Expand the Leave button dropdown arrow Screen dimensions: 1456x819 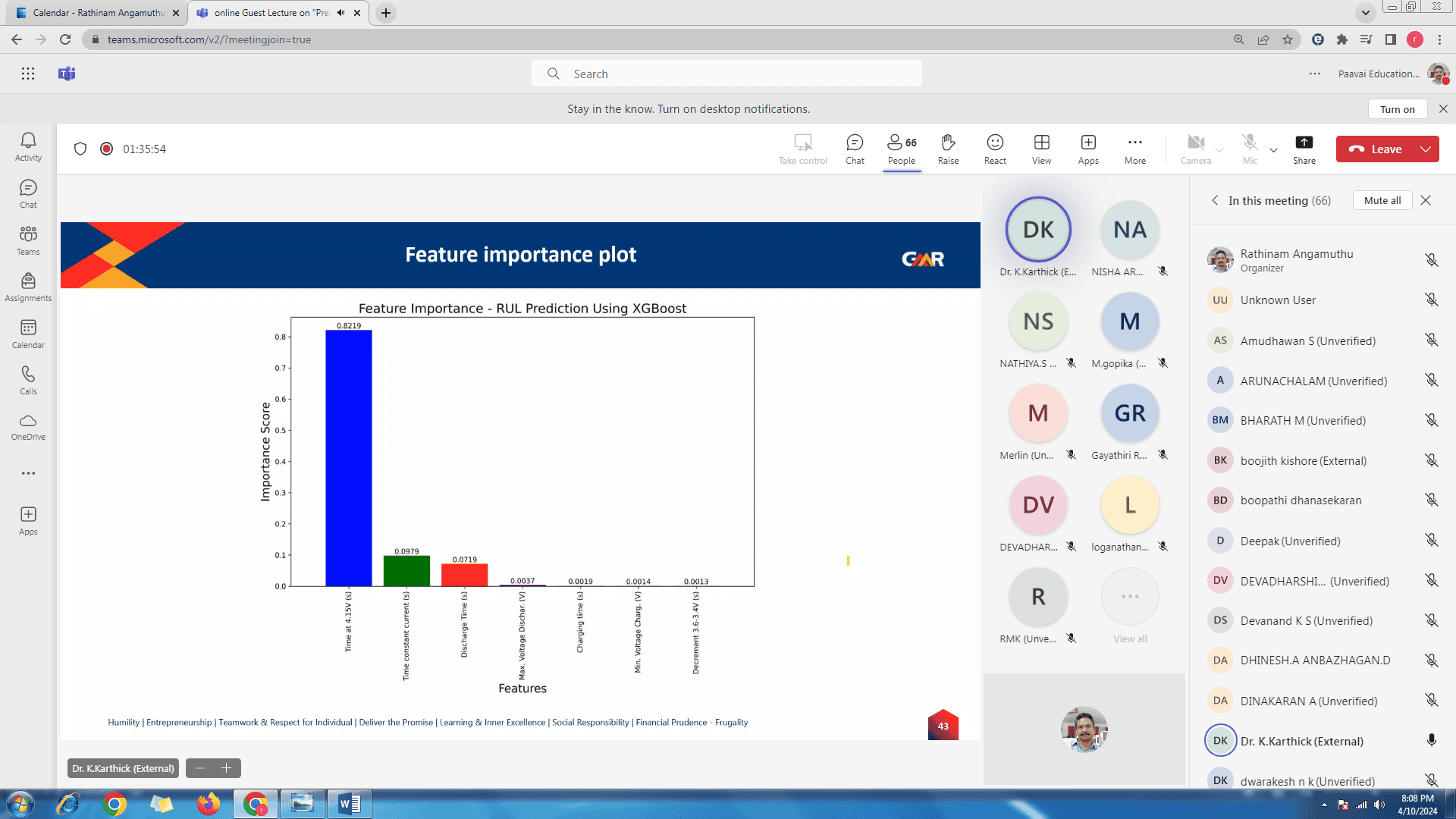(1426, 149)
